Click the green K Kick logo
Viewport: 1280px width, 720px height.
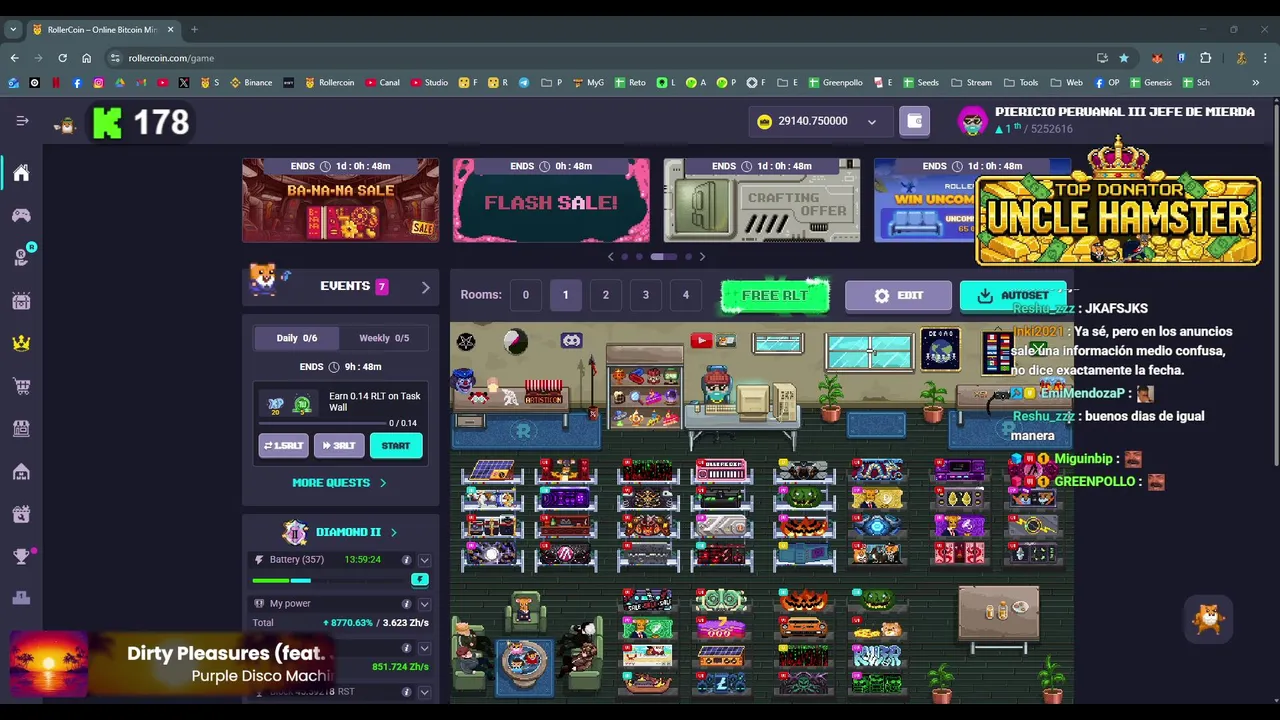(x=107, y=122)
